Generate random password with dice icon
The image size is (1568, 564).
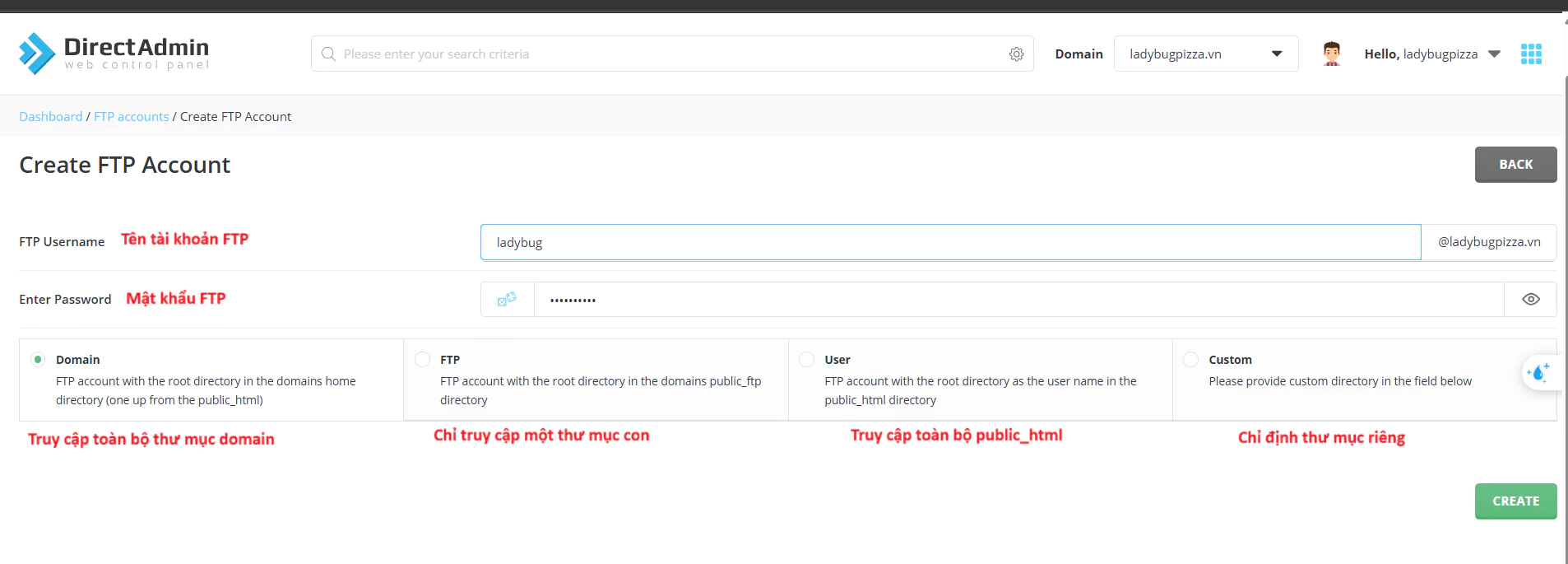[x=507, y=300]
